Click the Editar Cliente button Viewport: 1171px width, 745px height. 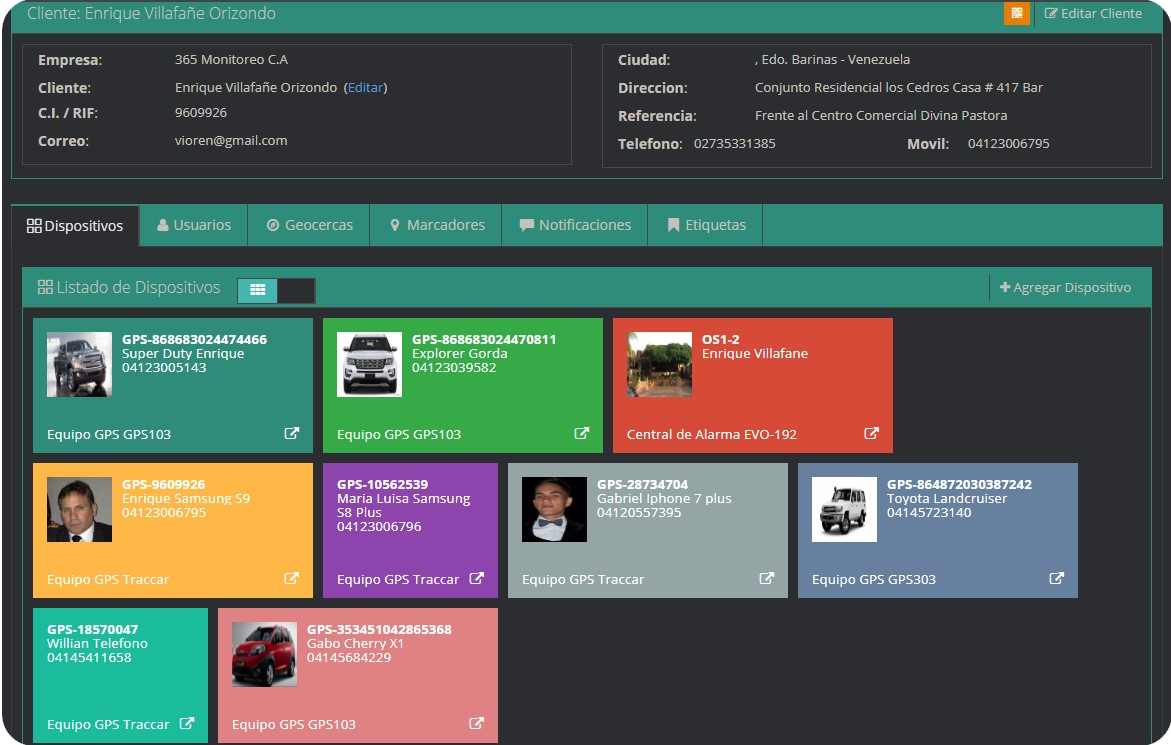click(x=1093, y=13)
